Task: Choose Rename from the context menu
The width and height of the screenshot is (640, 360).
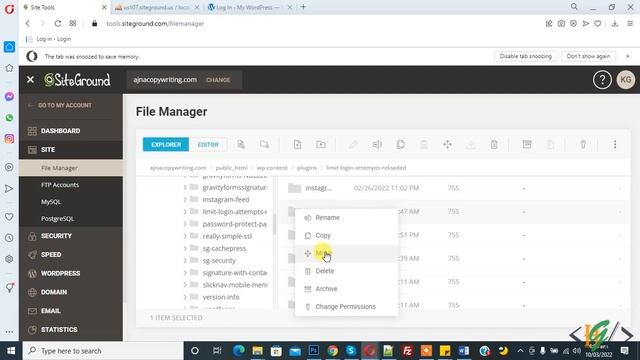Action: pos(346,218)
